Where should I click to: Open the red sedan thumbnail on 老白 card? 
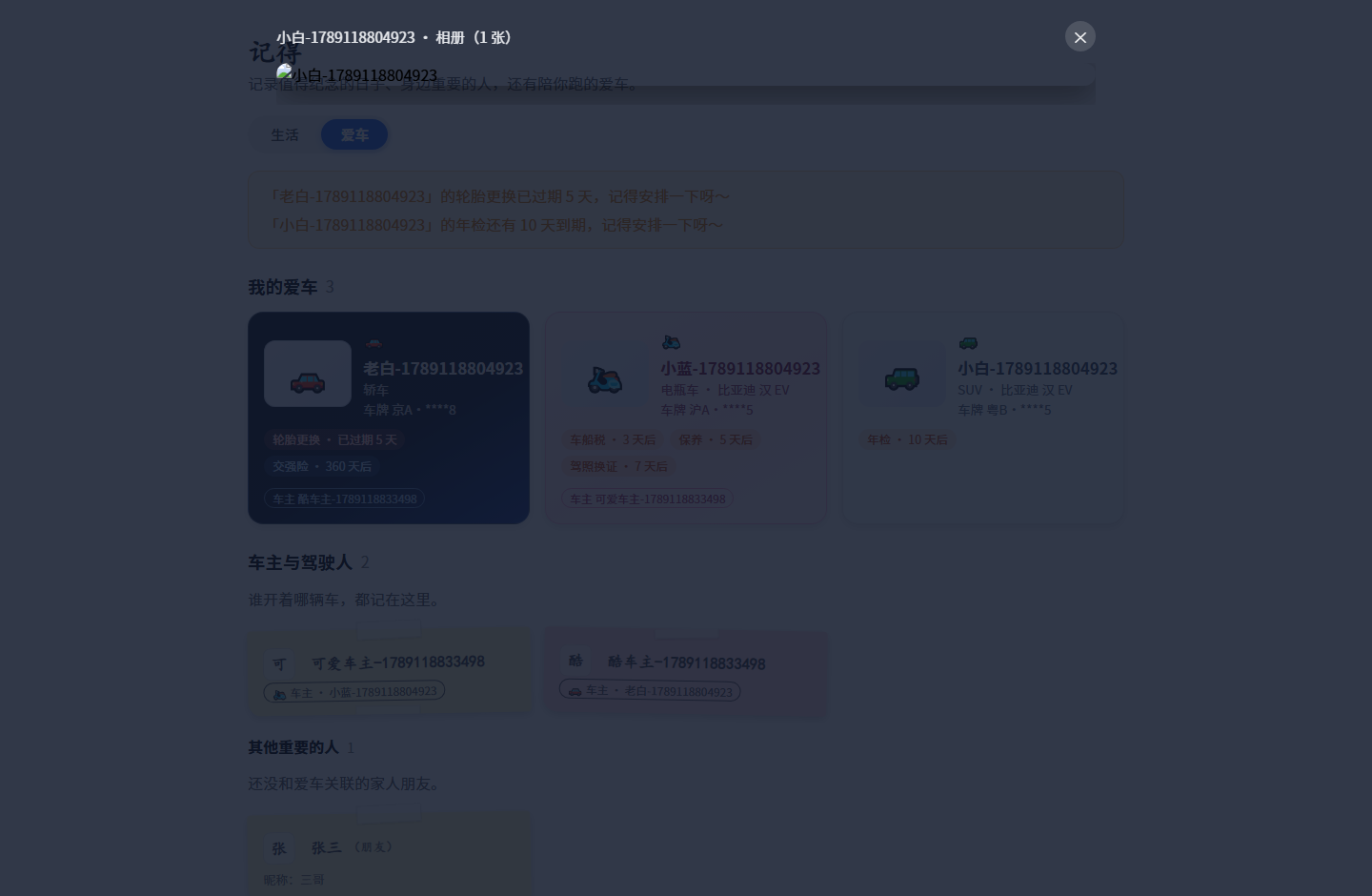(308, 374)
